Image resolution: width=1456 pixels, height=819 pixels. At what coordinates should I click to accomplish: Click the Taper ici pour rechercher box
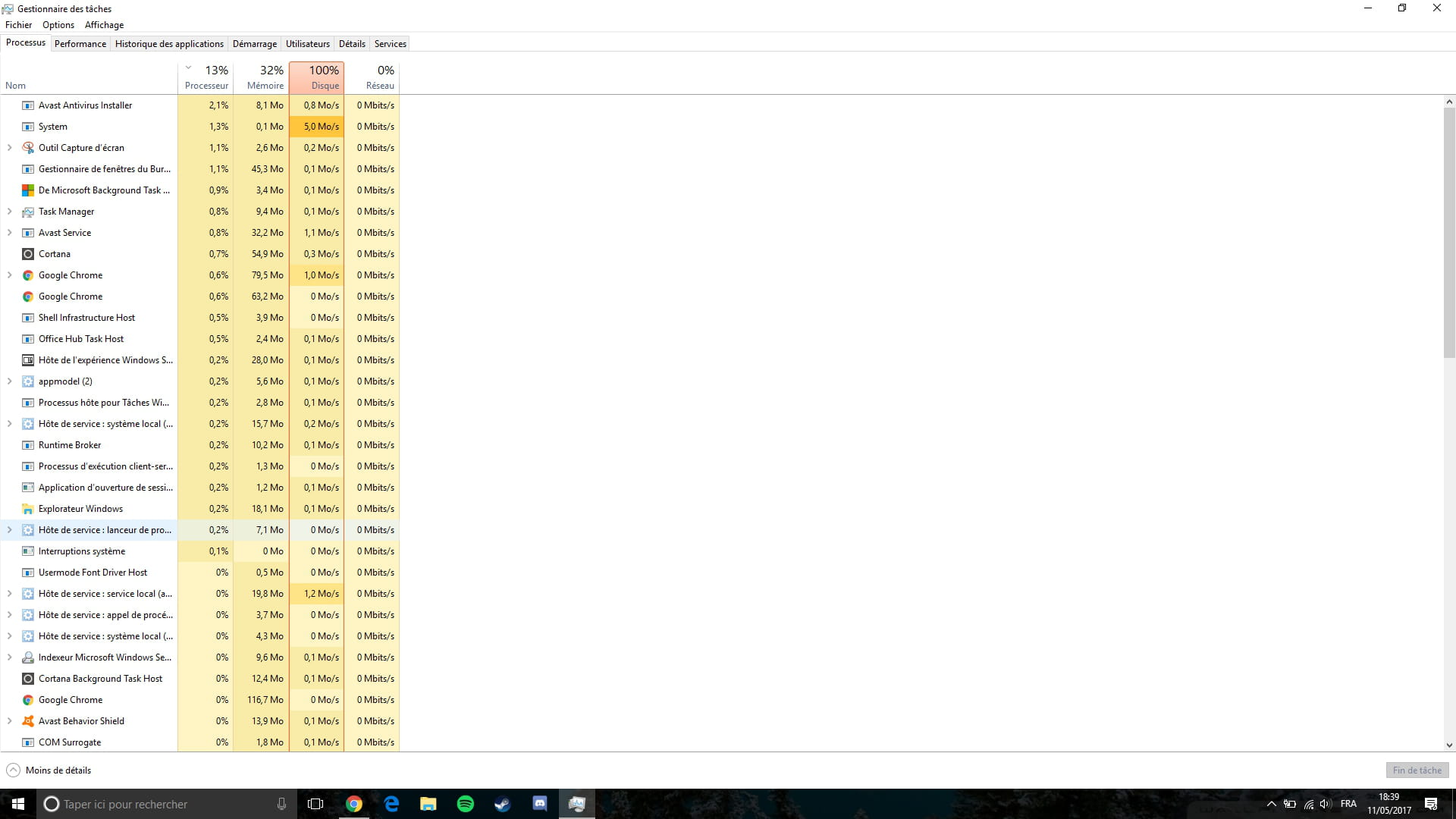pos(165,804)
